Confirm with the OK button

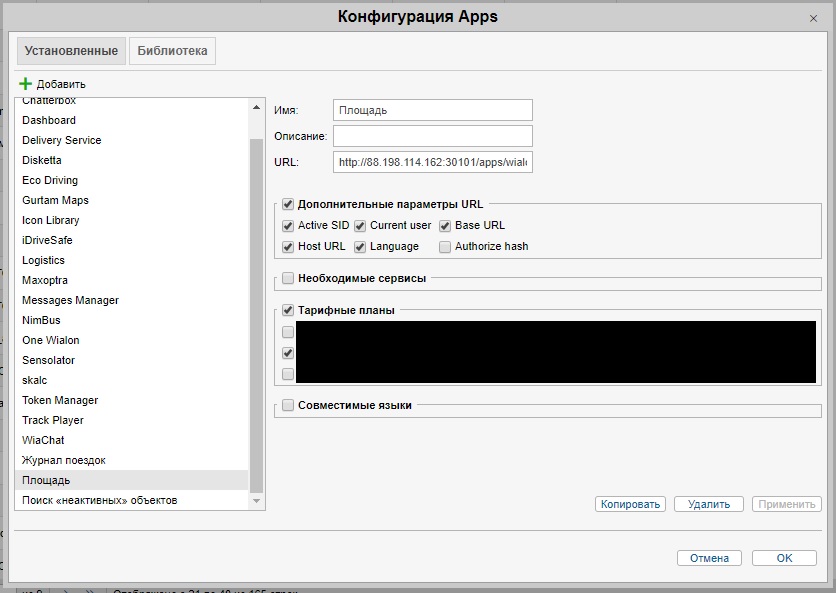(x=784, y=558)
